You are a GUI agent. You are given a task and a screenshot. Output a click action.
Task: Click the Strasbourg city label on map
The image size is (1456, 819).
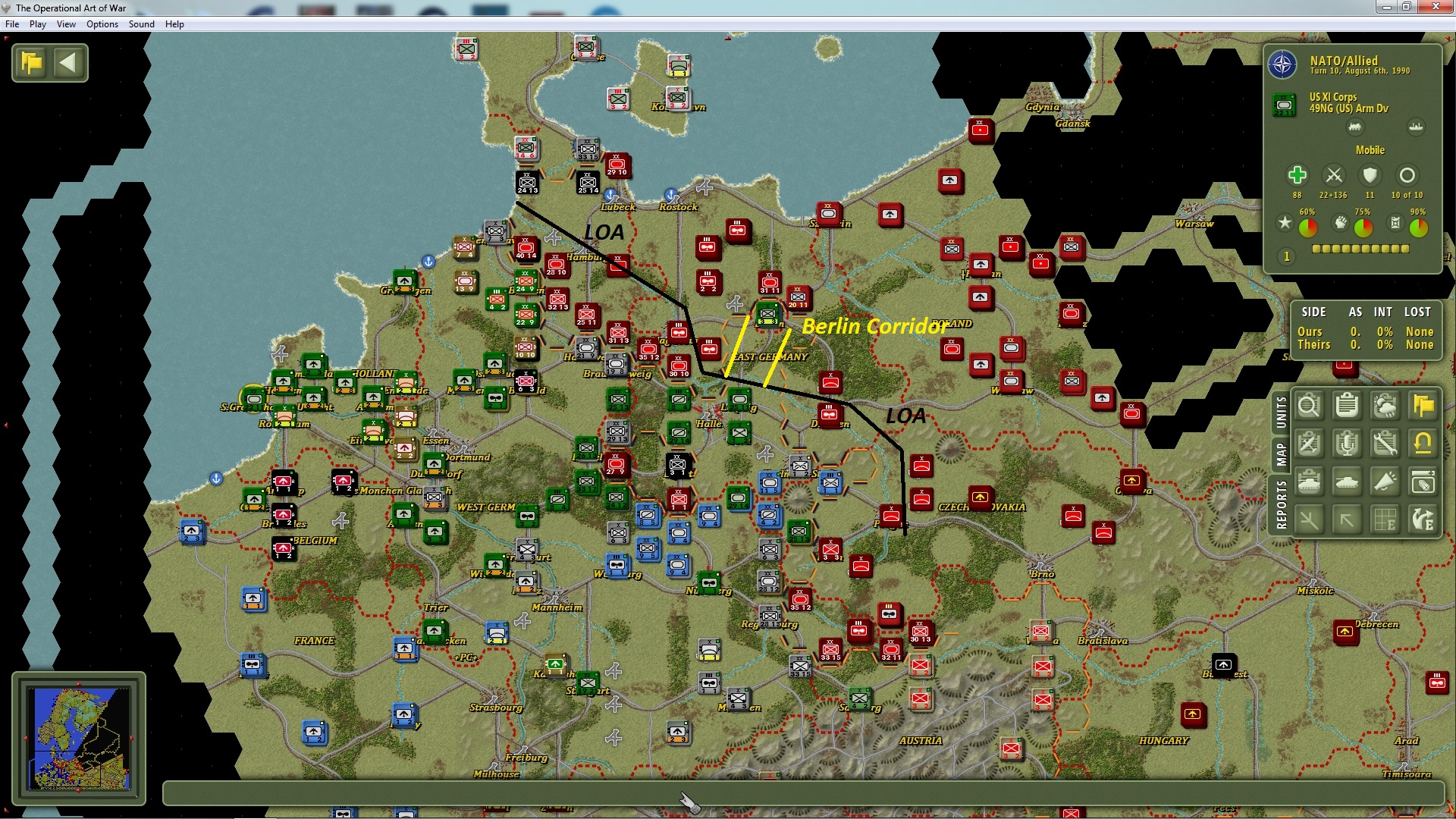coord(496,708)
